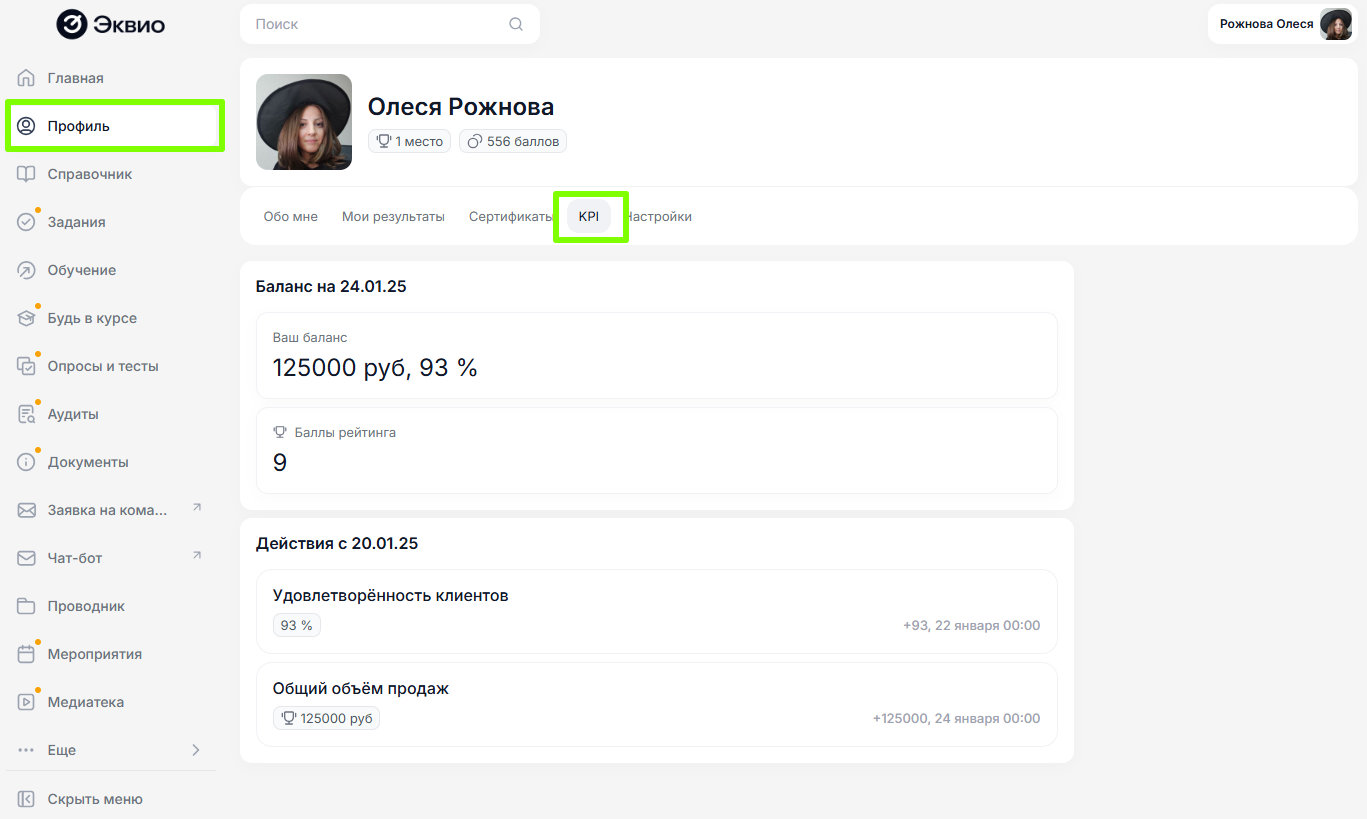The image size is (1367, 819).
Task: Click the 93 % tag under Удовлетворённость клиентов
Action: click(297, 625)
